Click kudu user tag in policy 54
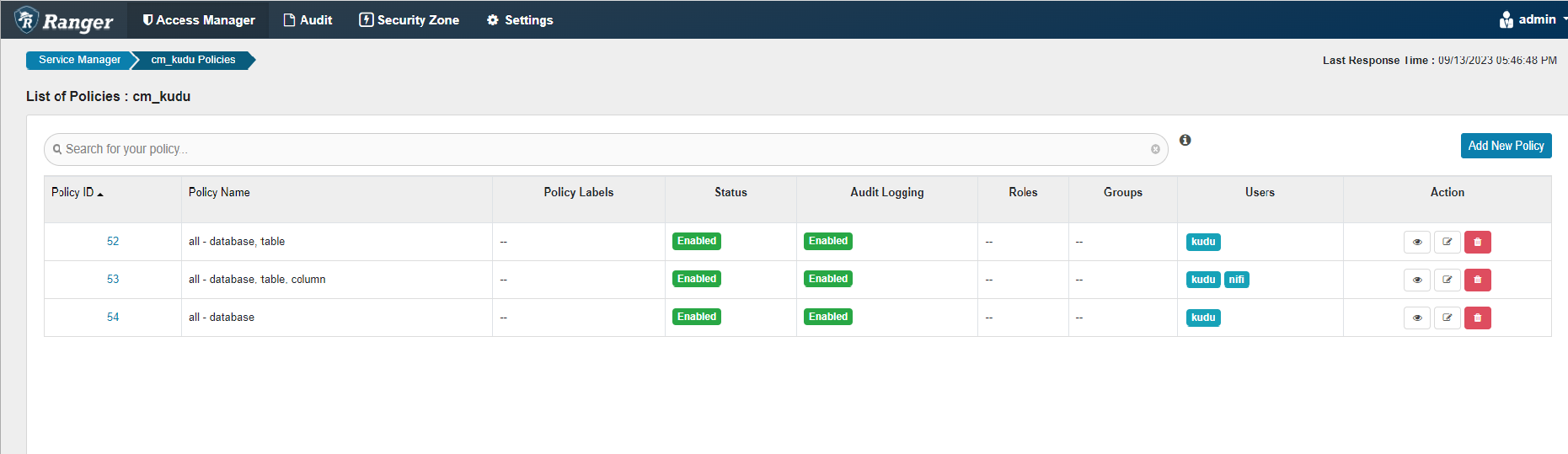Screen dimensions: 1568x454 pos(1203,318)
